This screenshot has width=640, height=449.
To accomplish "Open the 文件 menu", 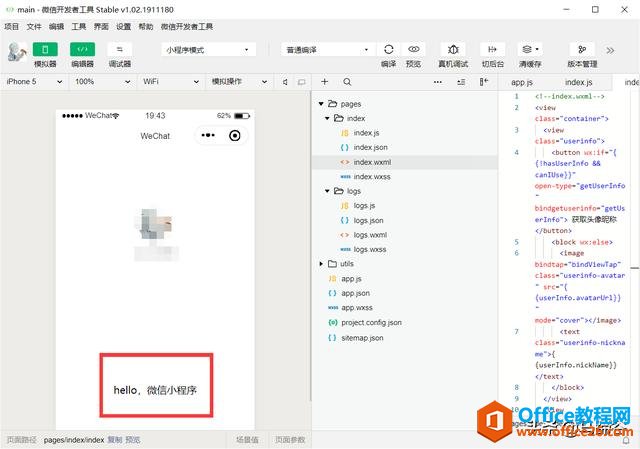I will point(34,27).
